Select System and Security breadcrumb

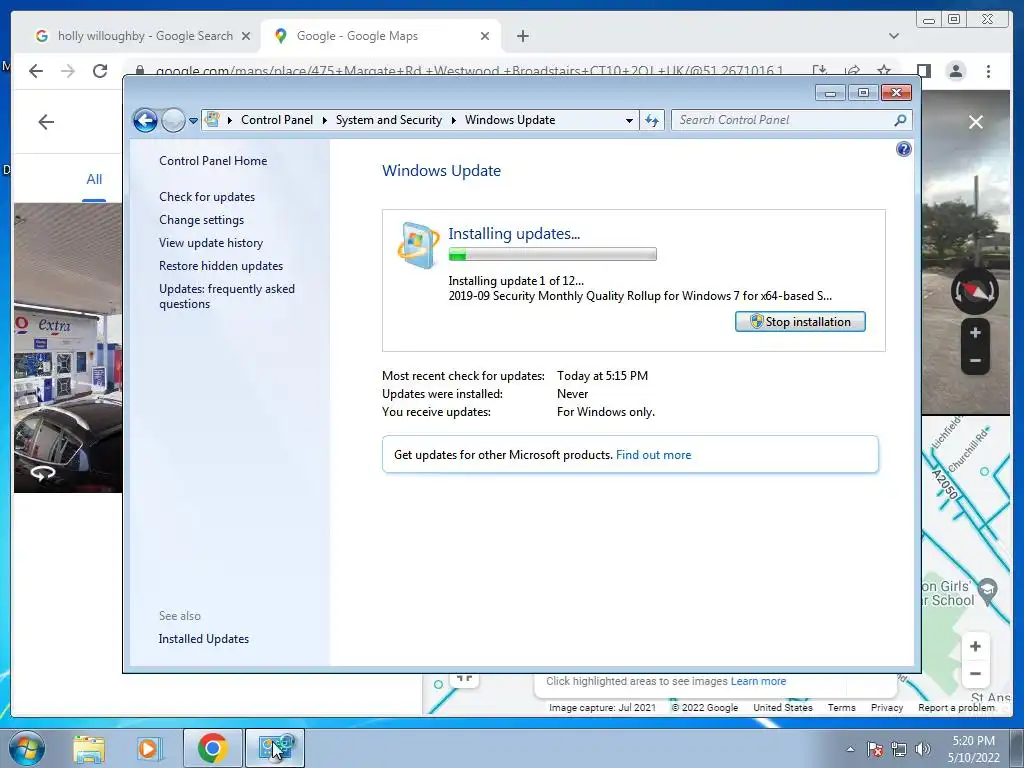[389, 120]
